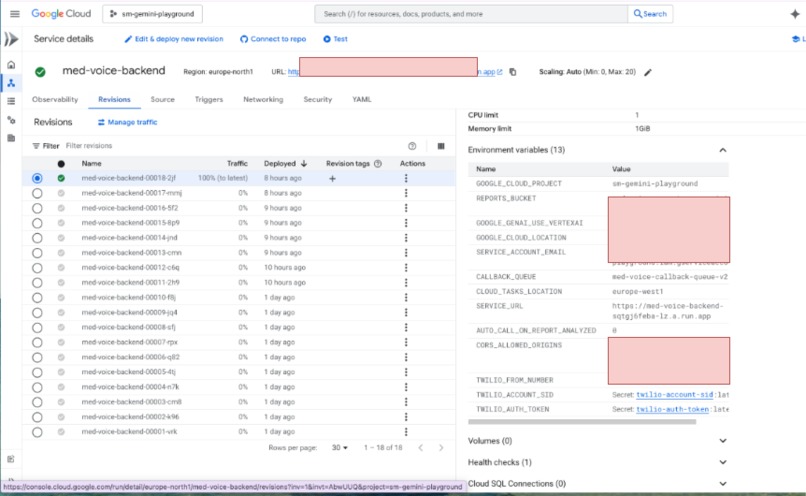Click the Google Cloud logo
This screenshot has height=496, width=806.
tap(61, 14)
